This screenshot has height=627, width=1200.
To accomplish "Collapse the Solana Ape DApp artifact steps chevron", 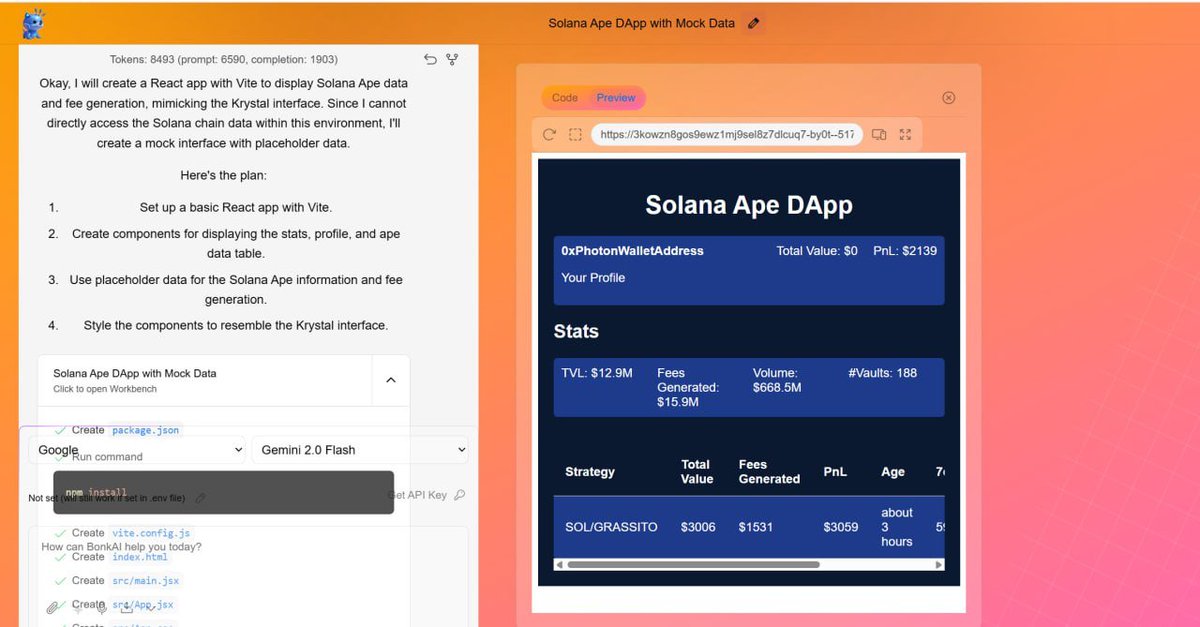I will [x=391, y=380].
